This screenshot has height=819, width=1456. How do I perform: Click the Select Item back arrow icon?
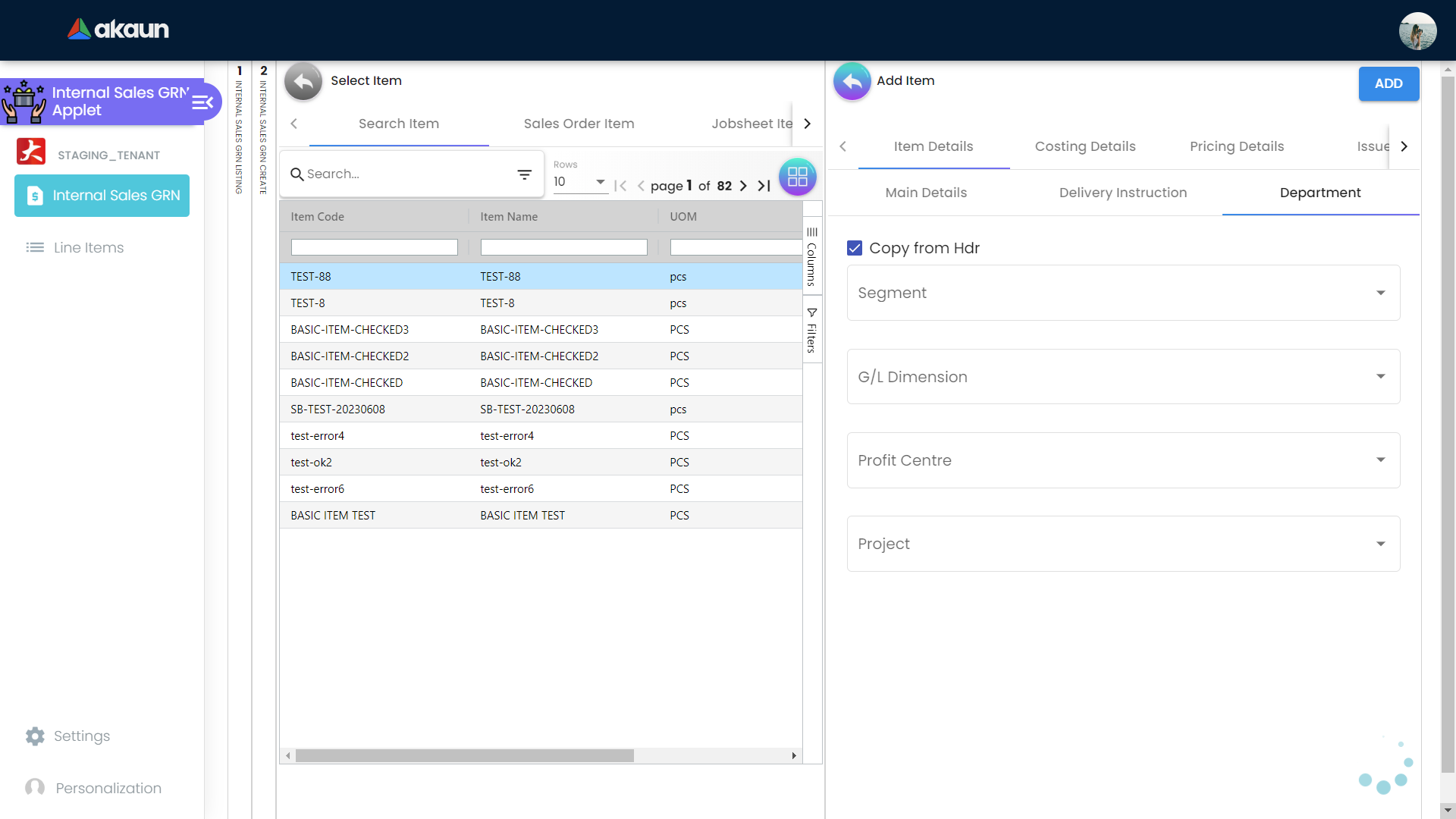(303, 81)
